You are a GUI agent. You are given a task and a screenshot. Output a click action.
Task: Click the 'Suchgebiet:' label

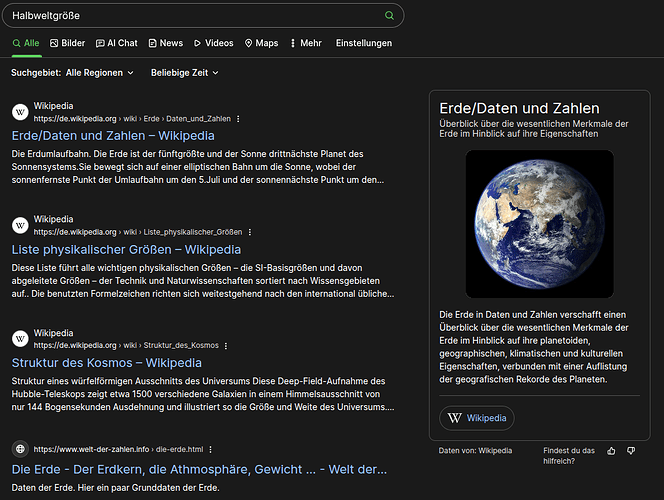coord(36,73)
